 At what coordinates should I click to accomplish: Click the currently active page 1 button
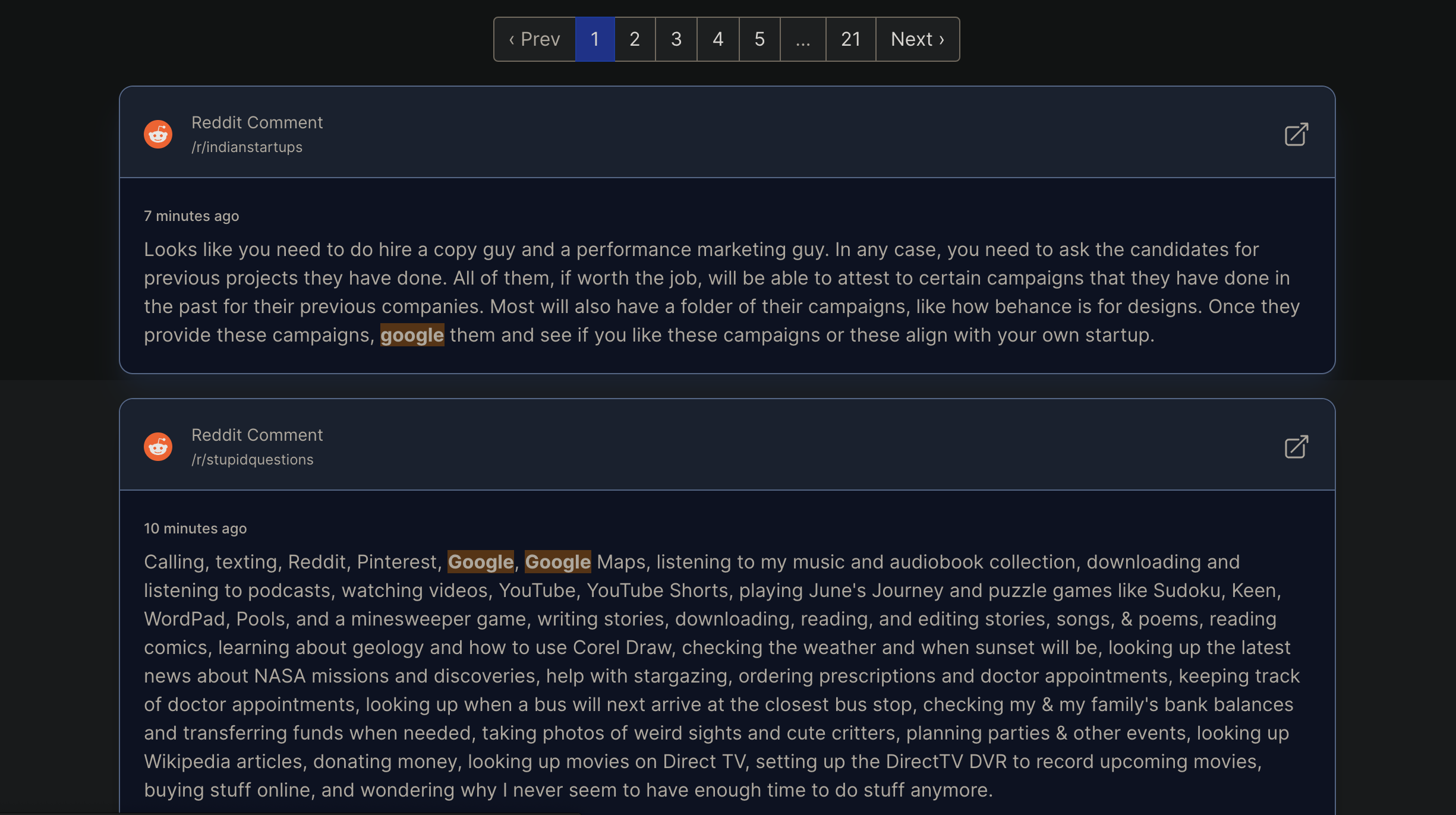pos(594,39)
